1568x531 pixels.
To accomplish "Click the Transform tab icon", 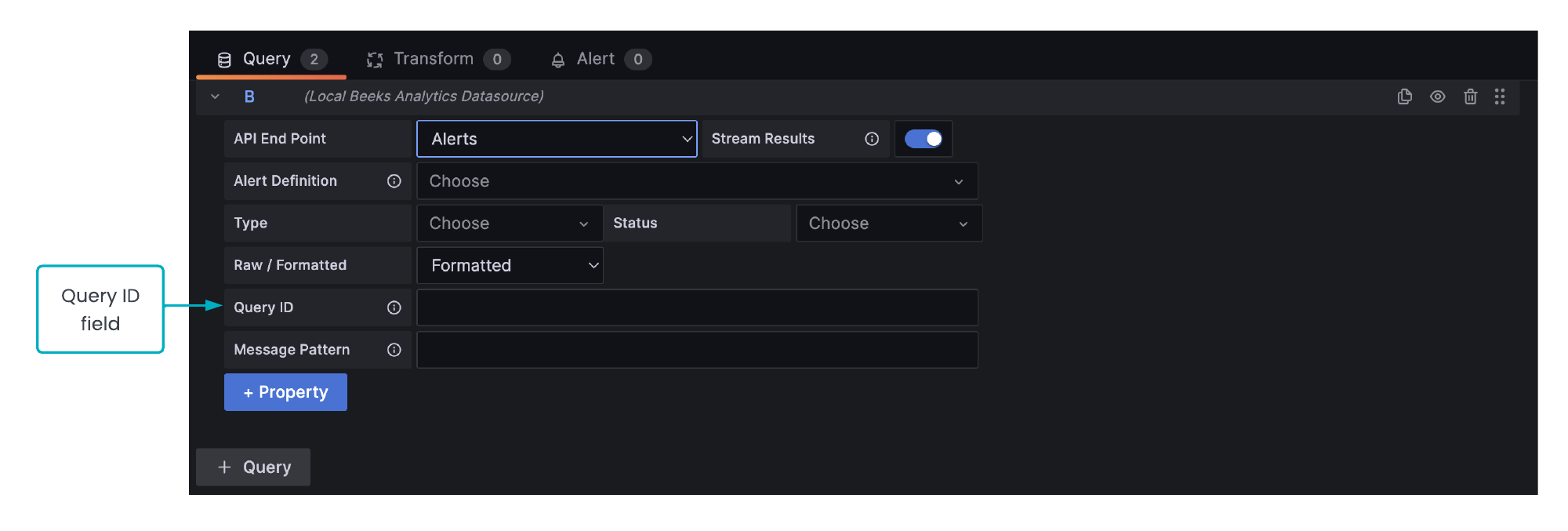I will point(375,60).
